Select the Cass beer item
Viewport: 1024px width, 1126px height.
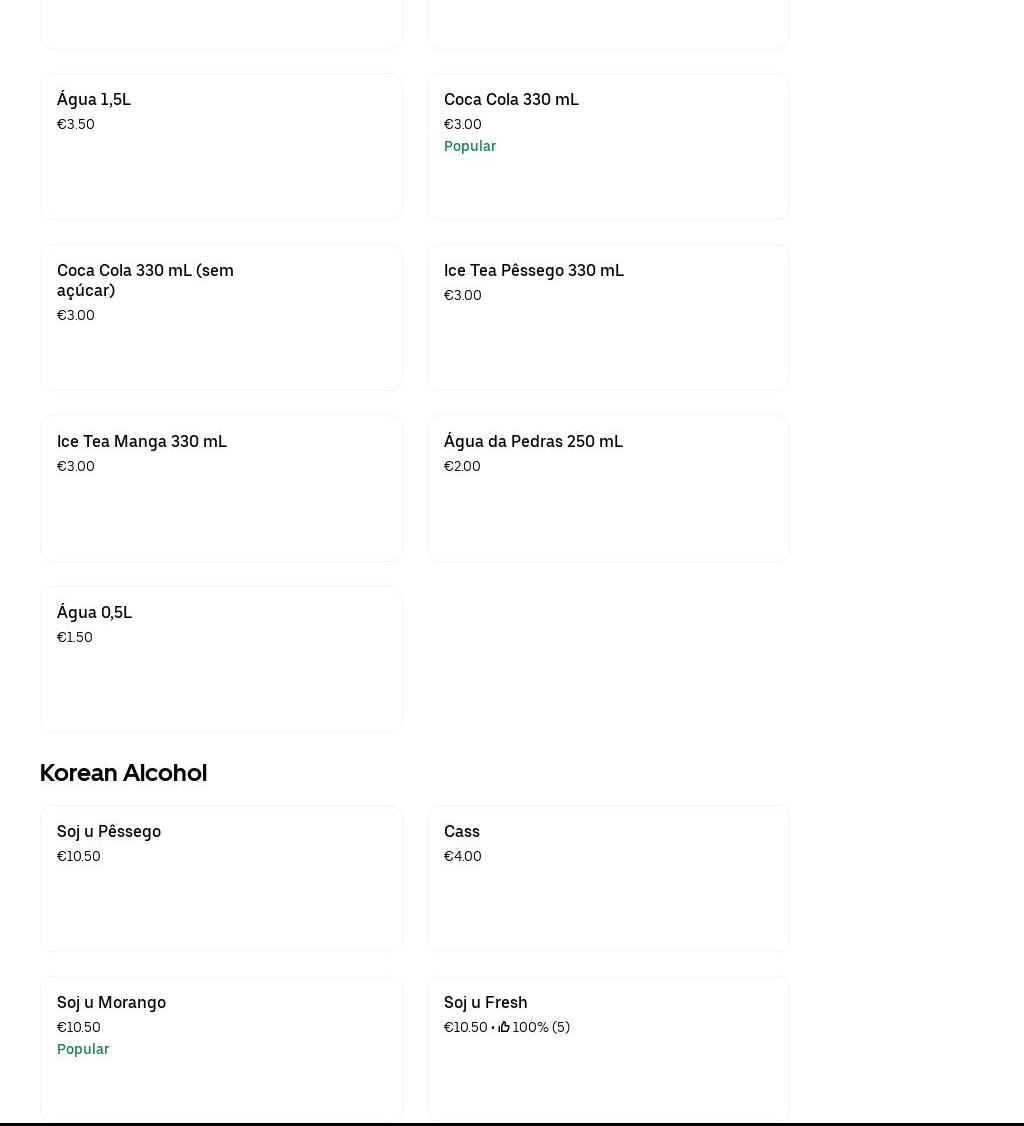[608, 878]
